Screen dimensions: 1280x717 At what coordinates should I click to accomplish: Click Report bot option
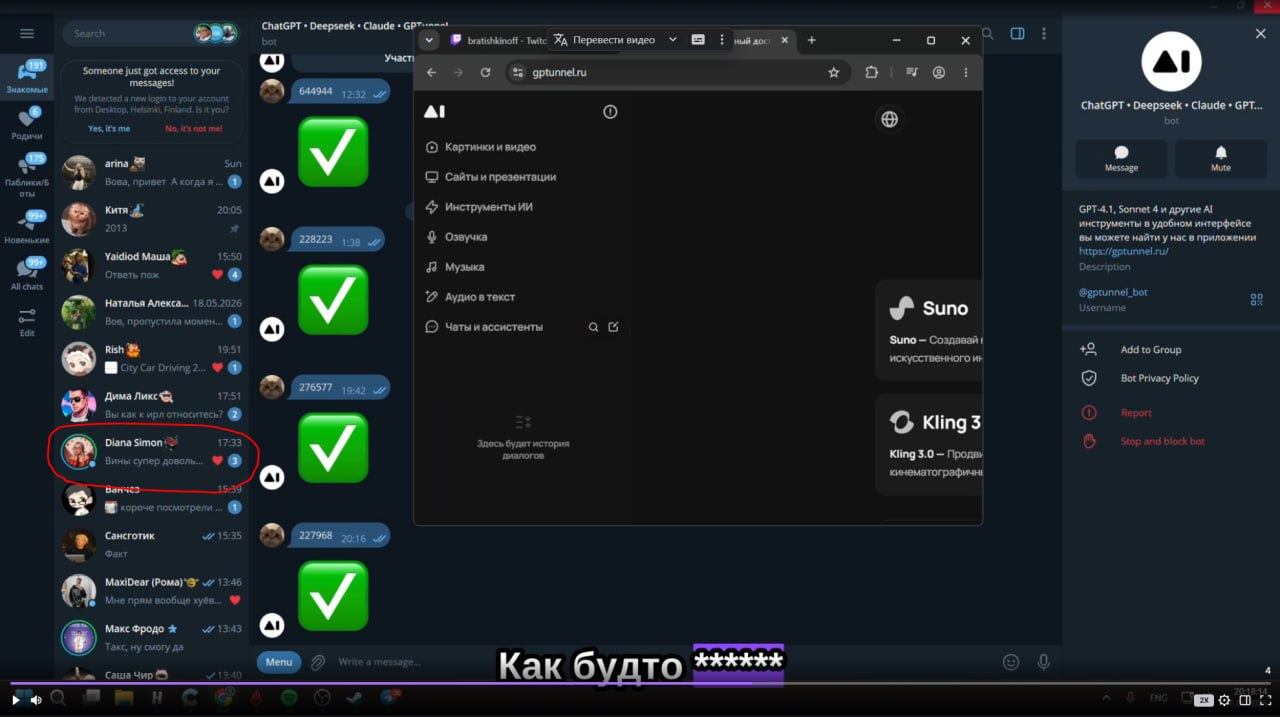[x=1136, y=413]
